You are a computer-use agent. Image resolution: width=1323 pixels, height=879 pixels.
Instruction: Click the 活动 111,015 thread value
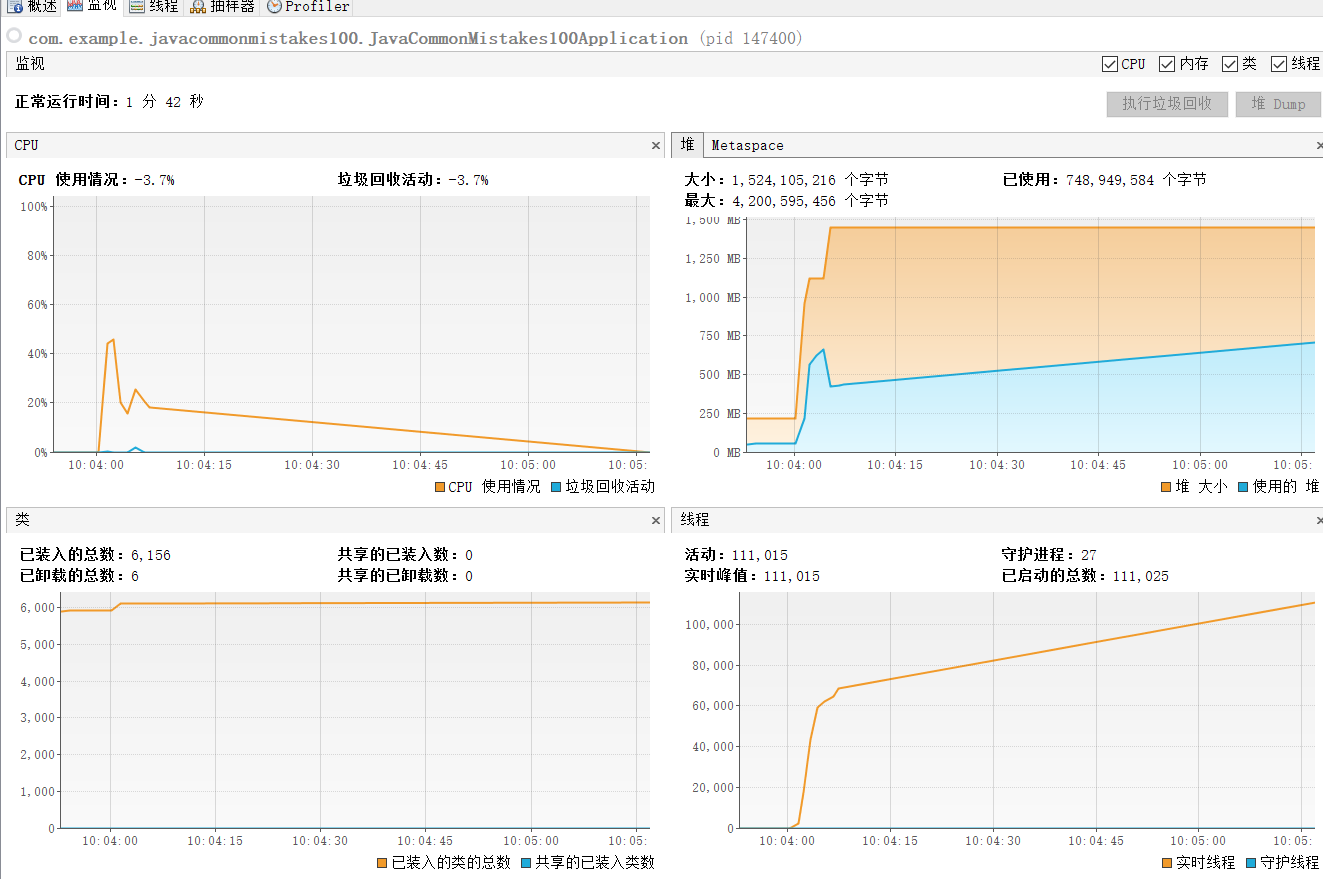[x=759, y=555]
